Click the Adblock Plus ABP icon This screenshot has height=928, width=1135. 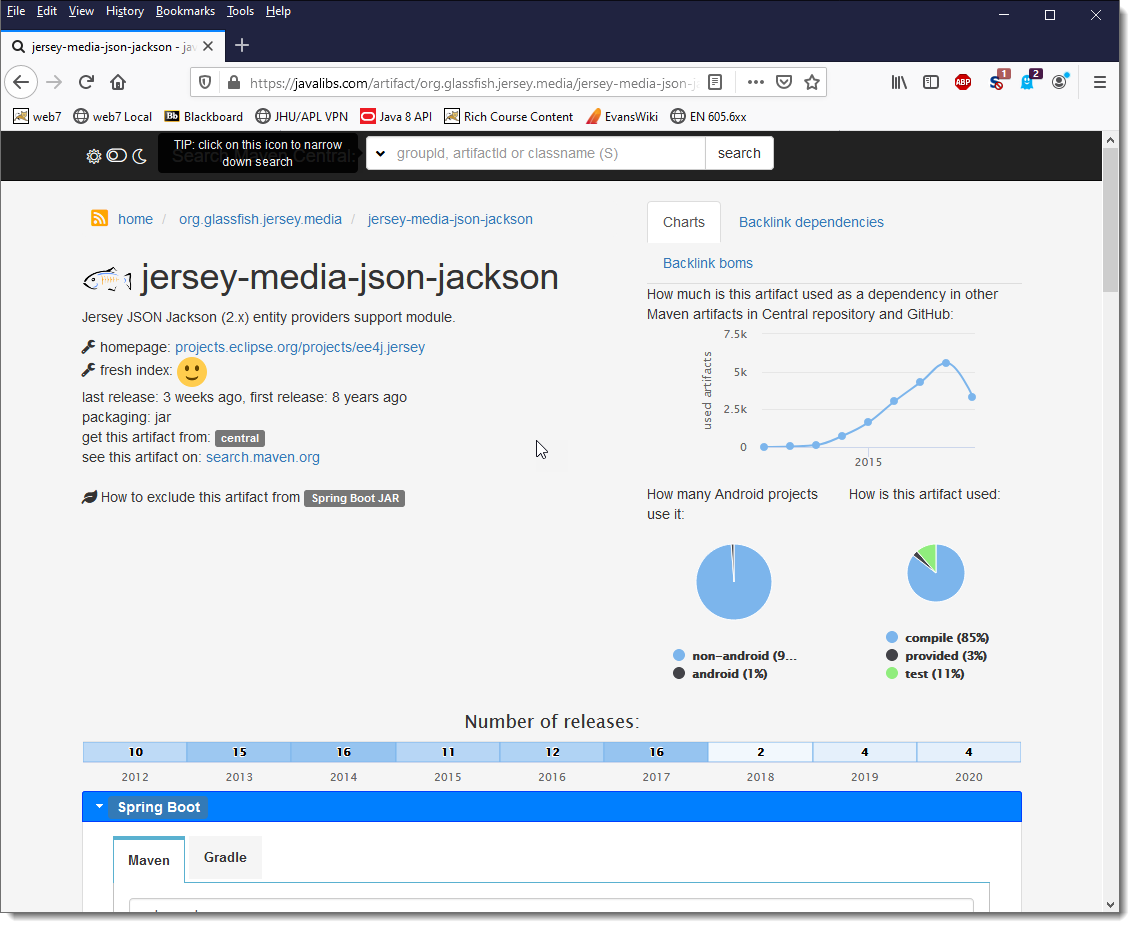coord(963,83)
